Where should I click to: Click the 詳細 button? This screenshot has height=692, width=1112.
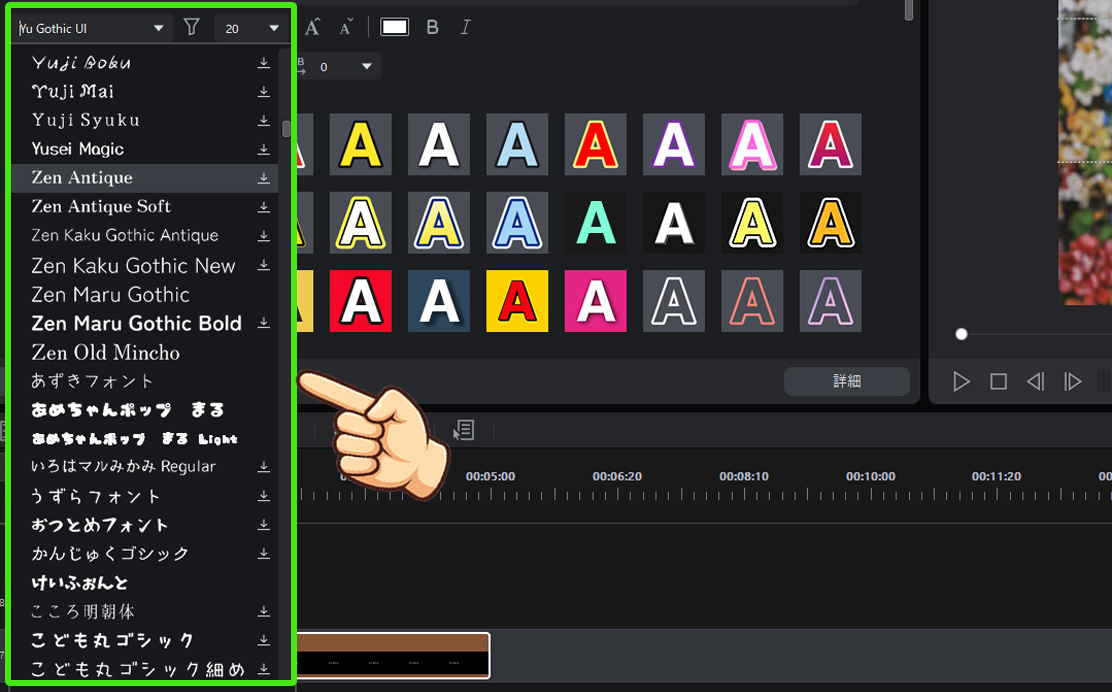tap(846, 381)
